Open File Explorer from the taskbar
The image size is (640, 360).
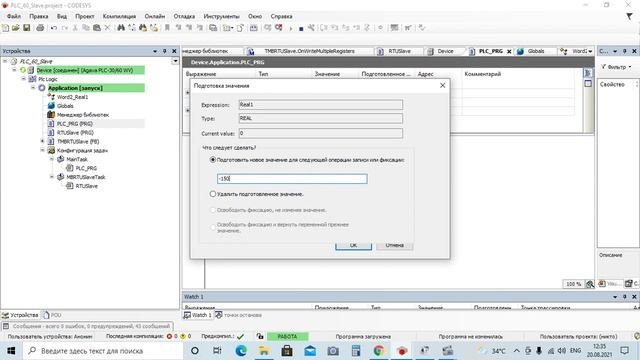coord(264,351)
